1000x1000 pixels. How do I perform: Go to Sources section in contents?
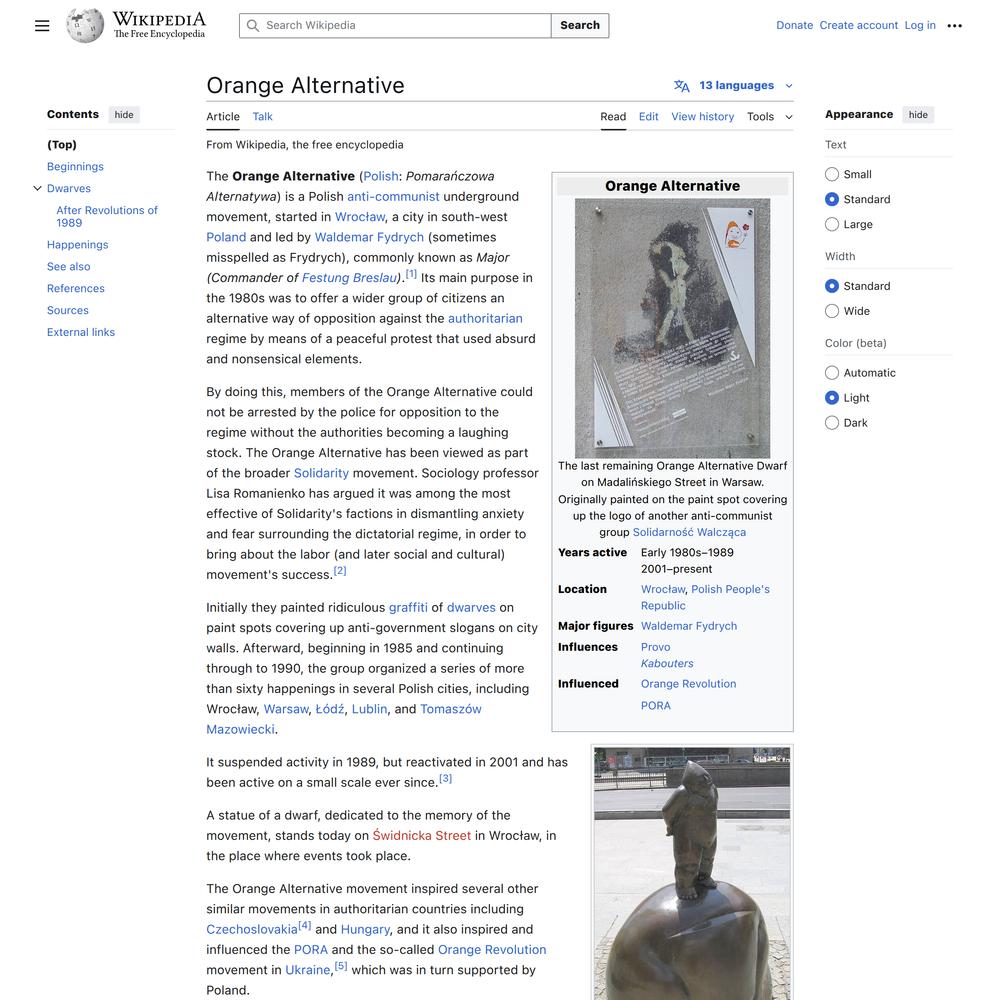click(68, 310)
